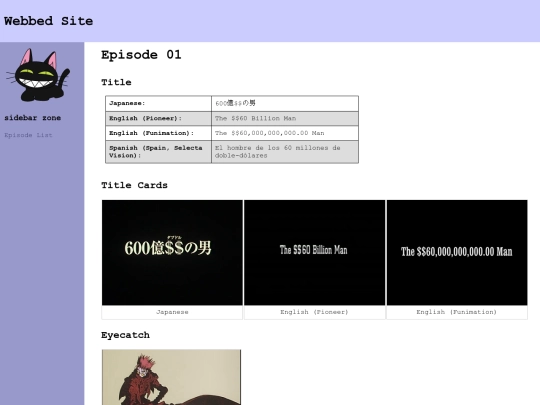Click the Eyecatch section heading

tap(125, 335)
